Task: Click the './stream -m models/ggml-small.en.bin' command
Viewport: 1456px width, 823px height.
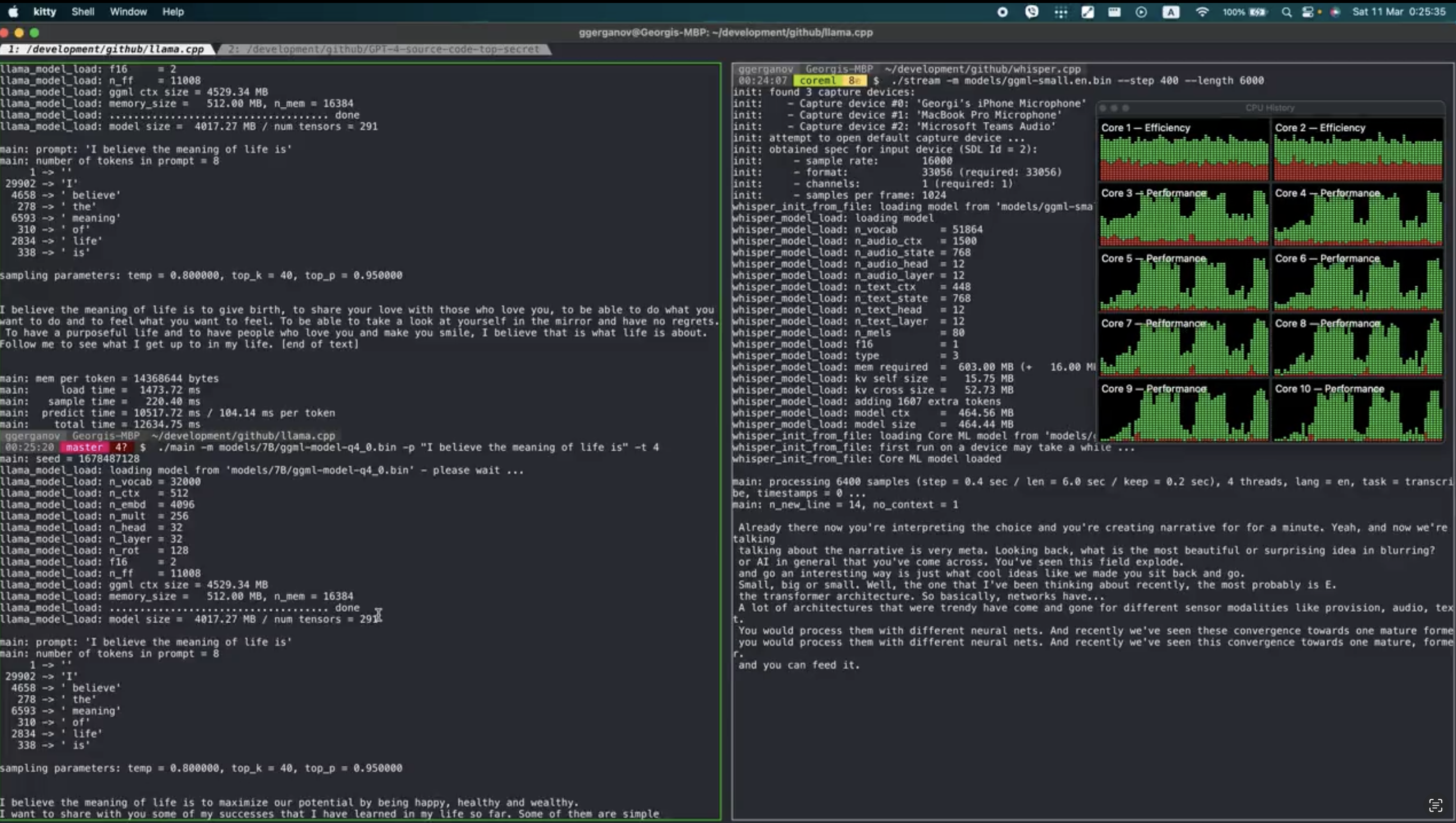Action: pyautogui.click(x=1077, y=81)
